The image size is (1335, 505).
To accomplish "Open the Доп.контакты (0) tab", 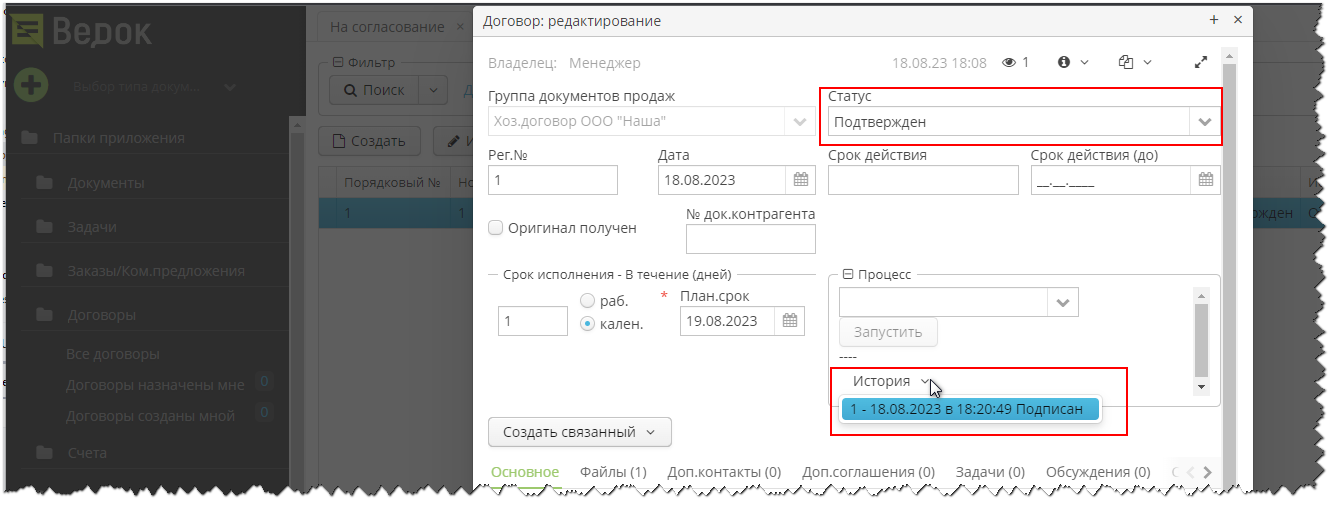I will (723, 472).
